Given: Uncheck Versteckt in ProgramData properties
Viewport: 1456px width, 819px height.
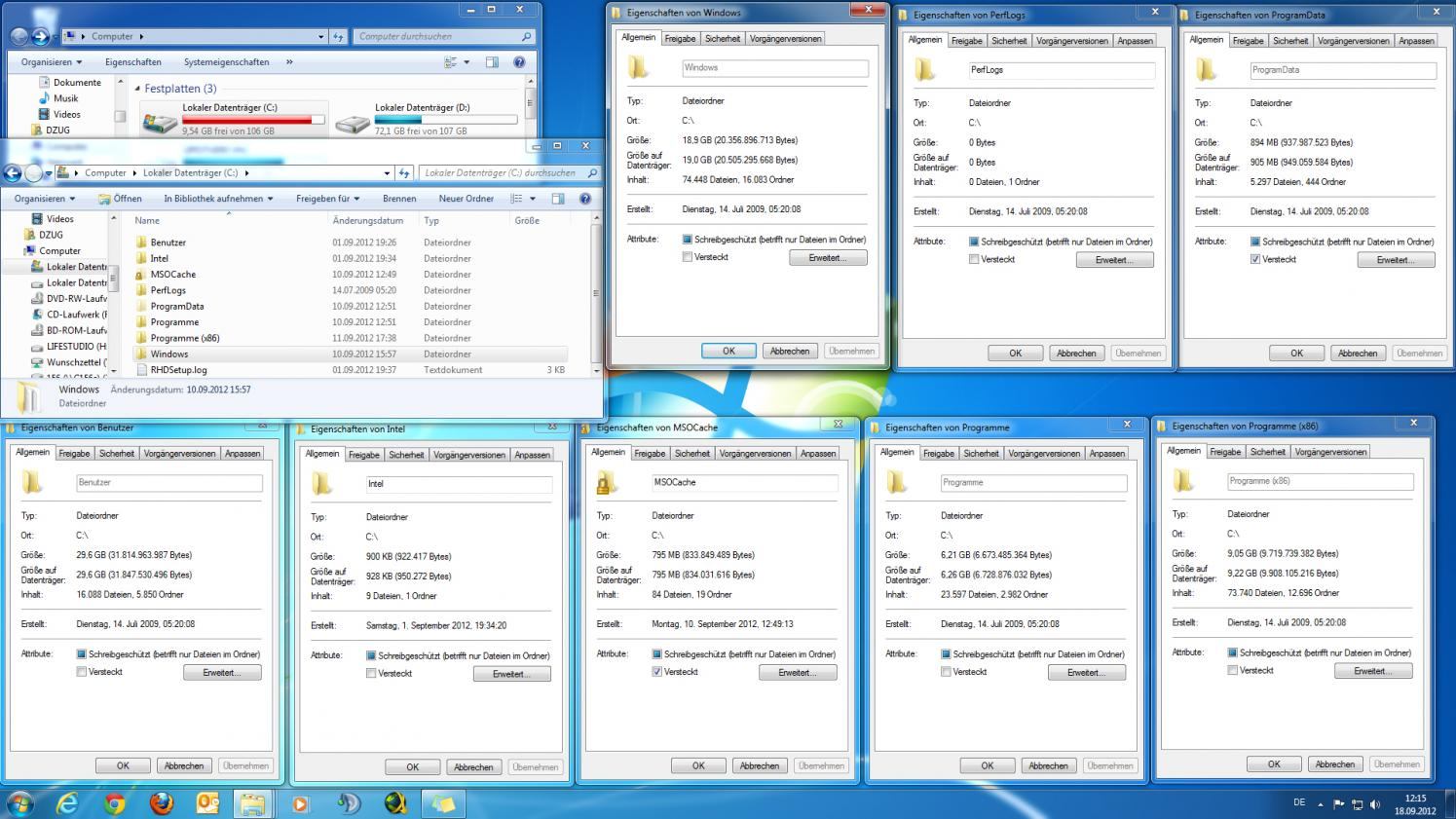Looking at the screenshot, I should coord(1255,259).
